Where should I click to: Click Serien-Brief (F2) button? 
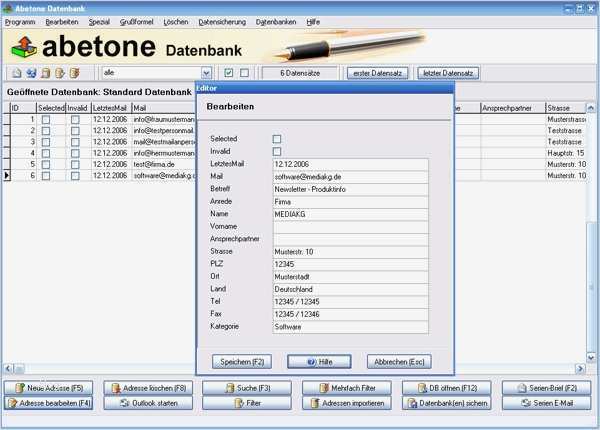tap(546, 388)
